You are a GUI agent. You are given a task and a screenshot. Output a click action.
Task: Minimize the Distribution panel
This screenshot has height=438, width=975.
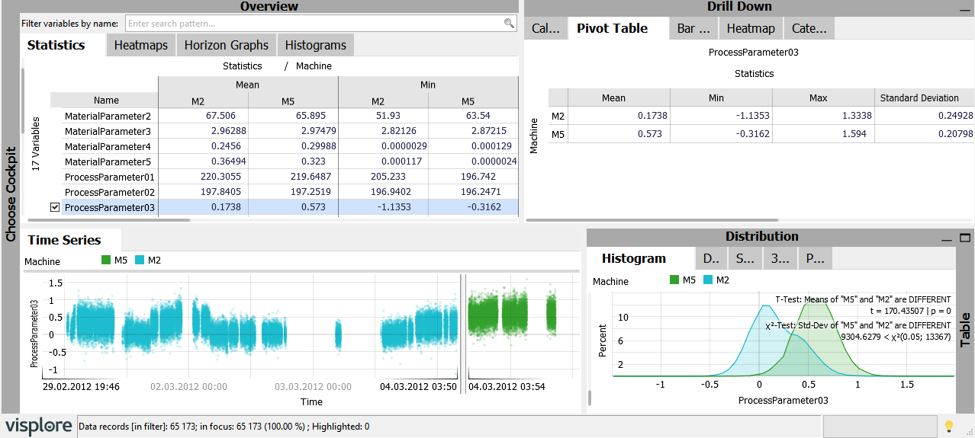coord(945,238)
